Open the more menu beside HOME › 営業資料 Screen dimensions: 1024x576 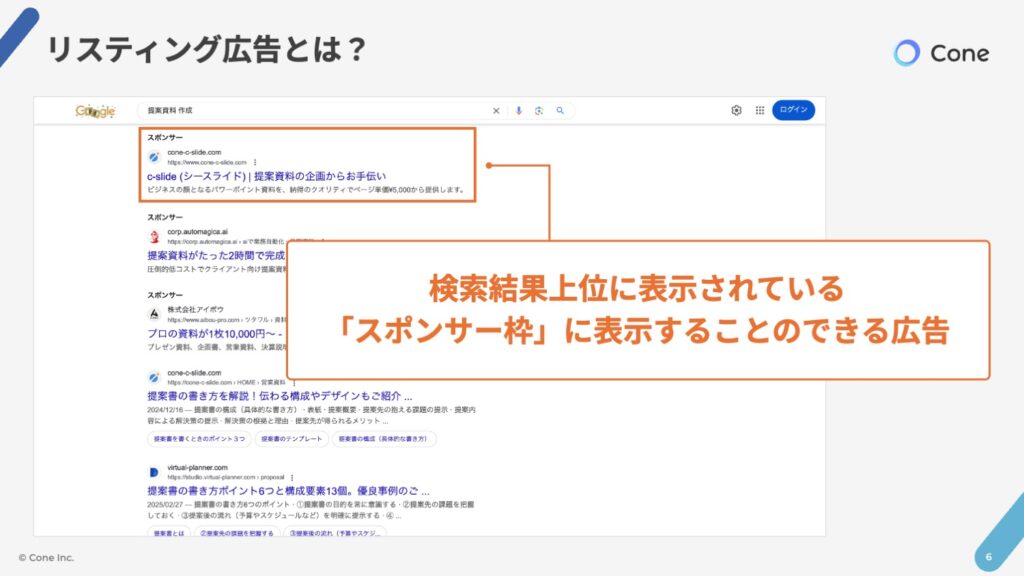pos(295,382)
